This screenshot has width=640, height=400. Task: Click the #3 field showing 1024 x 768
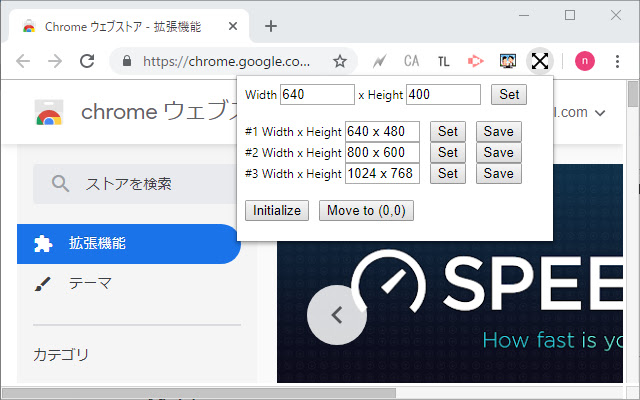coord(382,173)
